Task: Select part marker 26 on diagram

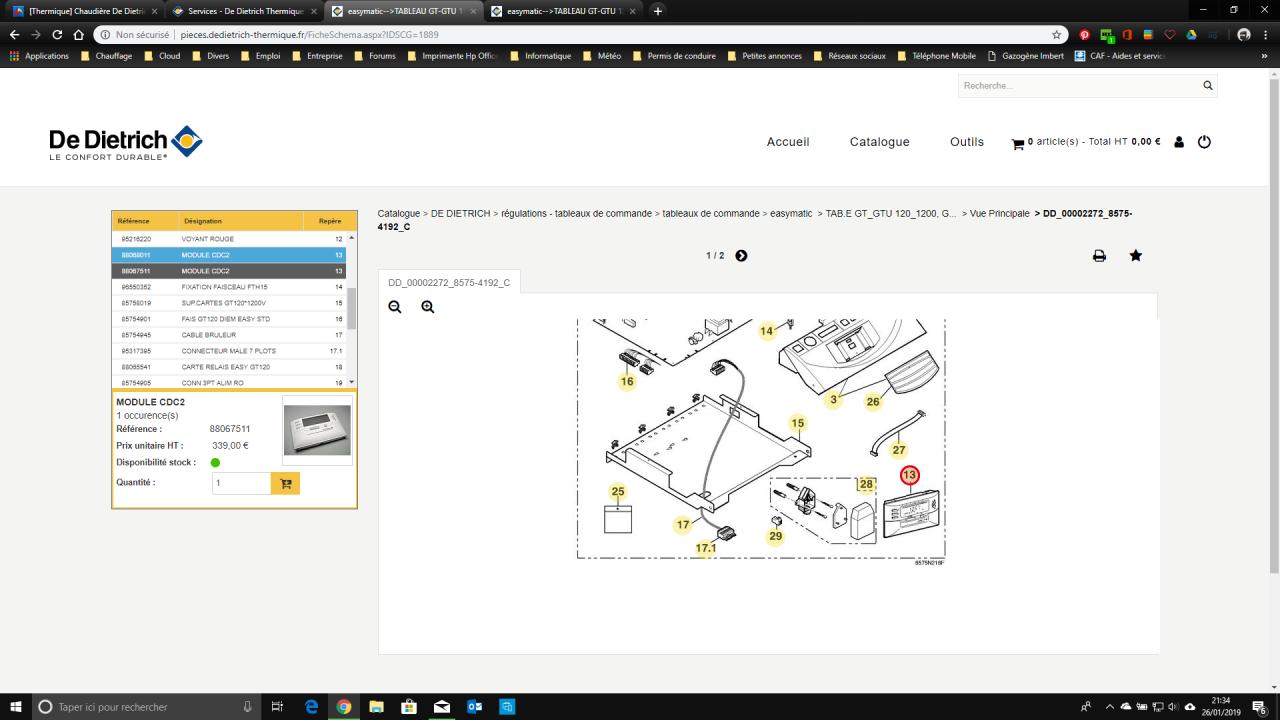Action: click(873, 402)
